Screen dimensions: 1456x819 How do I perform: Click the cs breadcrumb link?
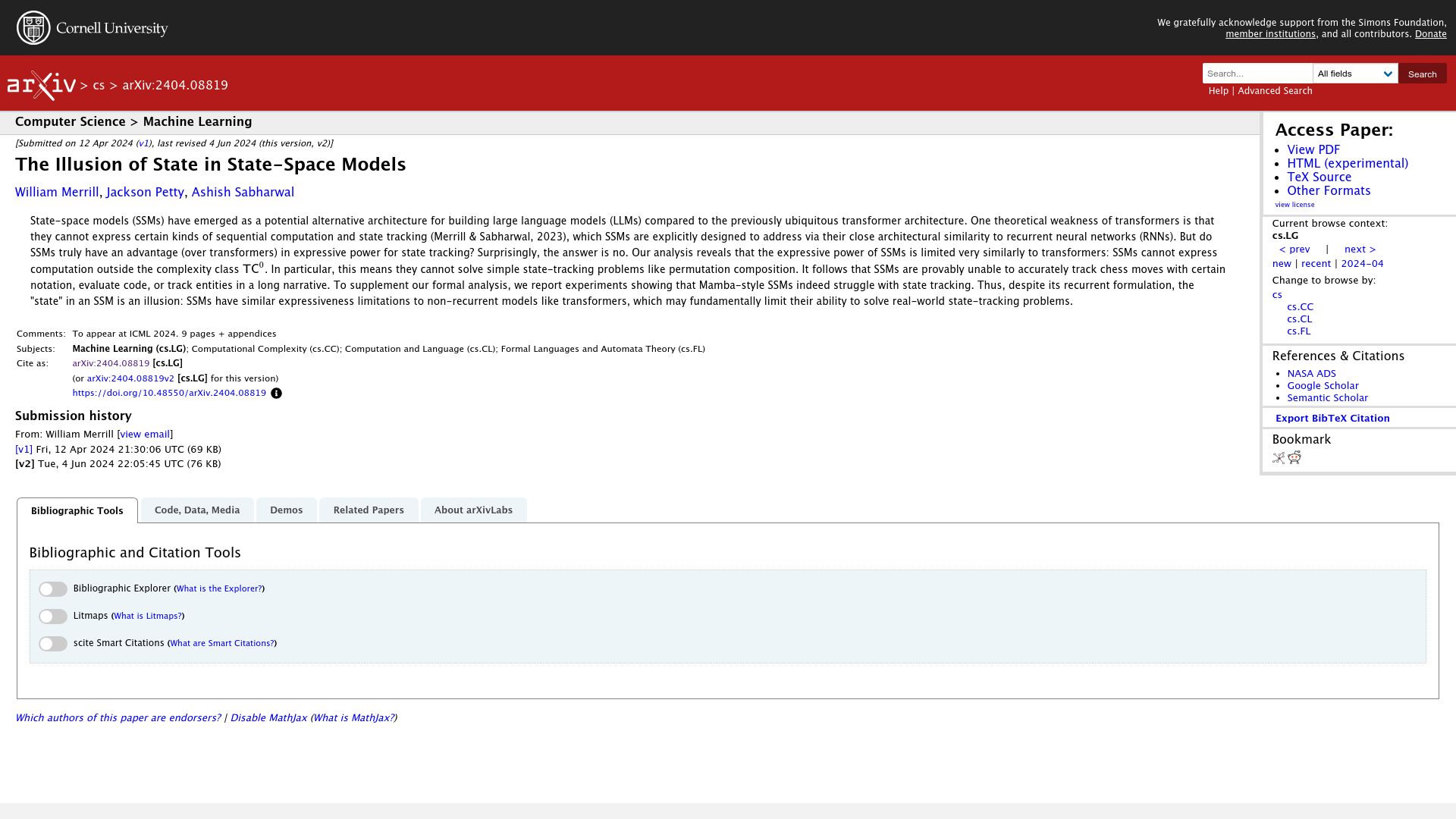pyautogui.click(x=99, y=86)
